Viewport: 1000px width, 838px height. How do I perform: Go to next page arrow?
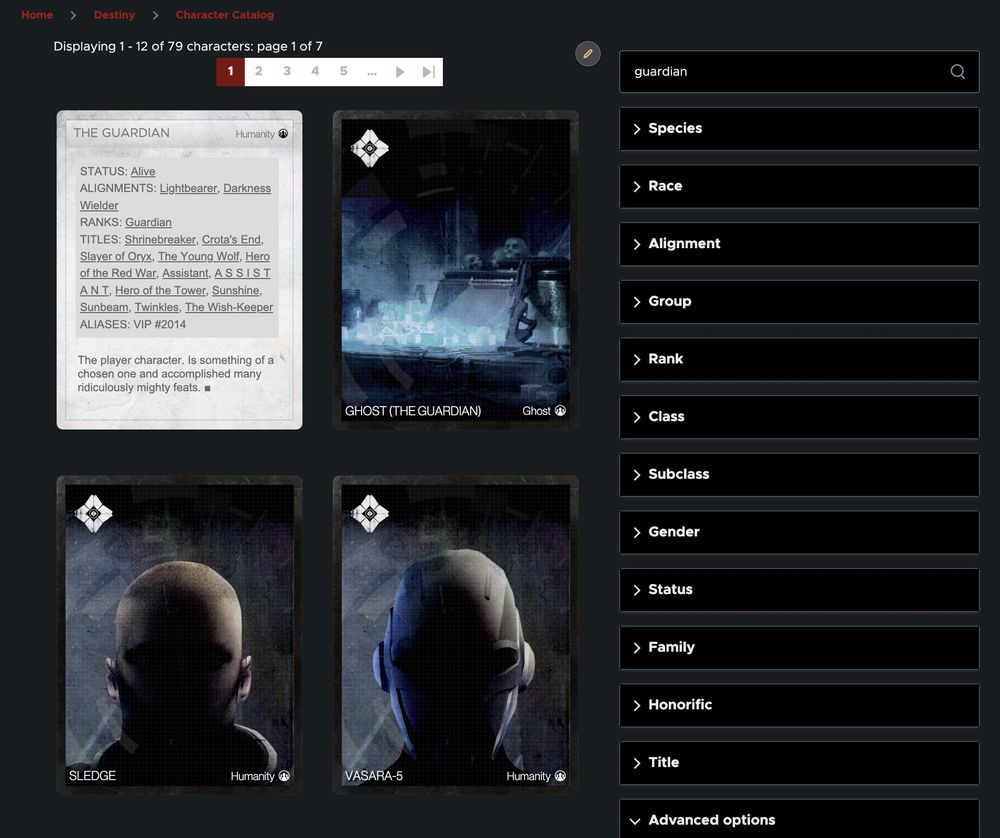tap(400, 72)
